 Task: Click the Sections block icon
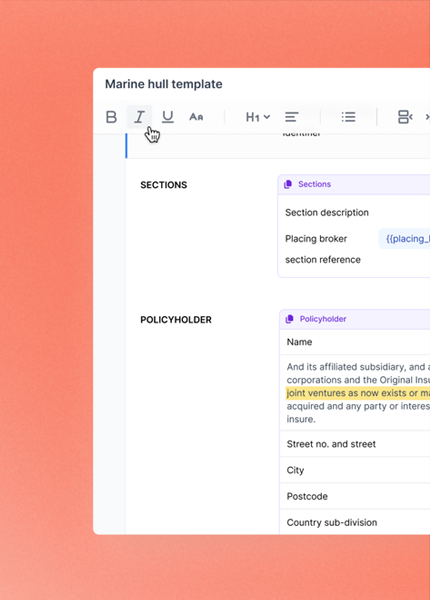(x=288, y=184)
